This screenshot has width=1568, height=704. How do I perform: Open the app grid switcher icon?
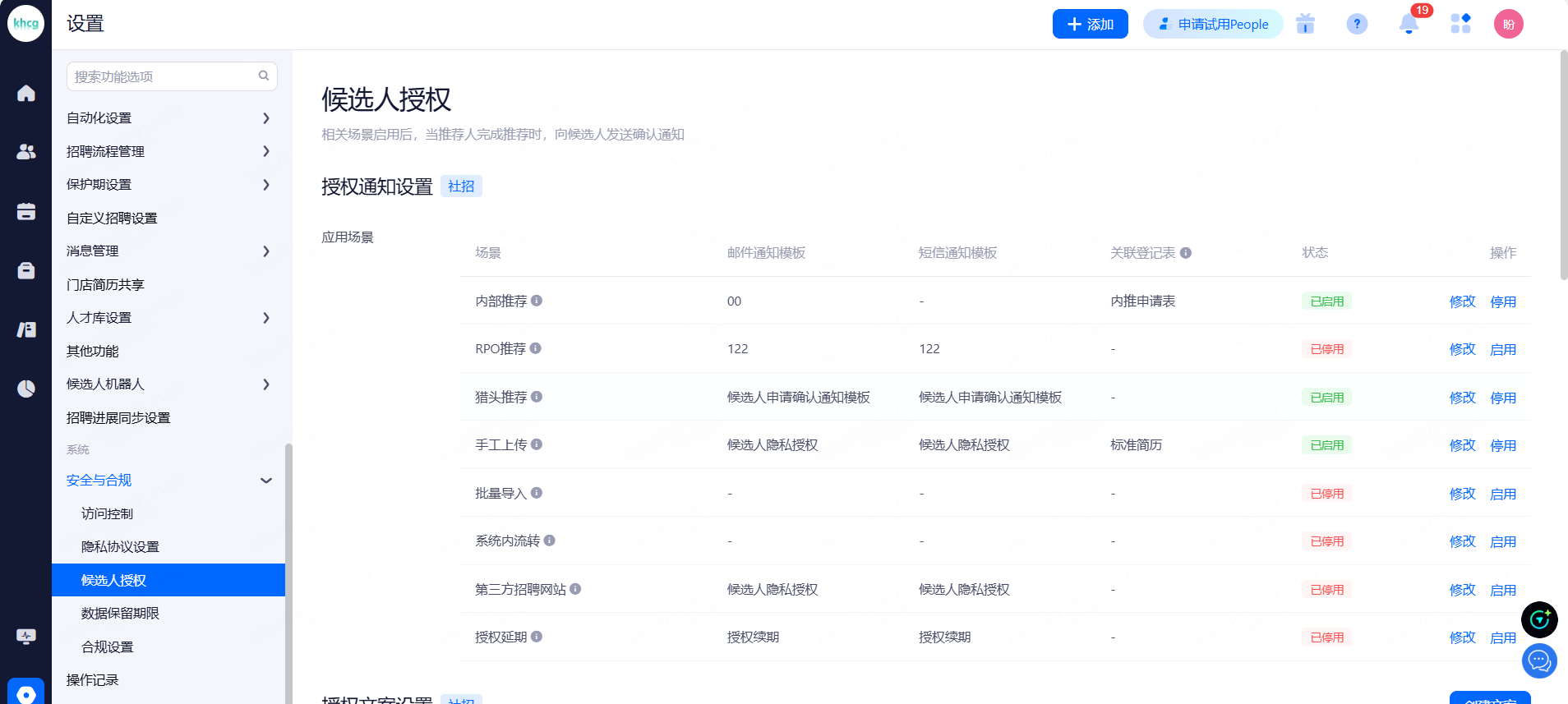pyautogui.click(x=1460, y=24)
